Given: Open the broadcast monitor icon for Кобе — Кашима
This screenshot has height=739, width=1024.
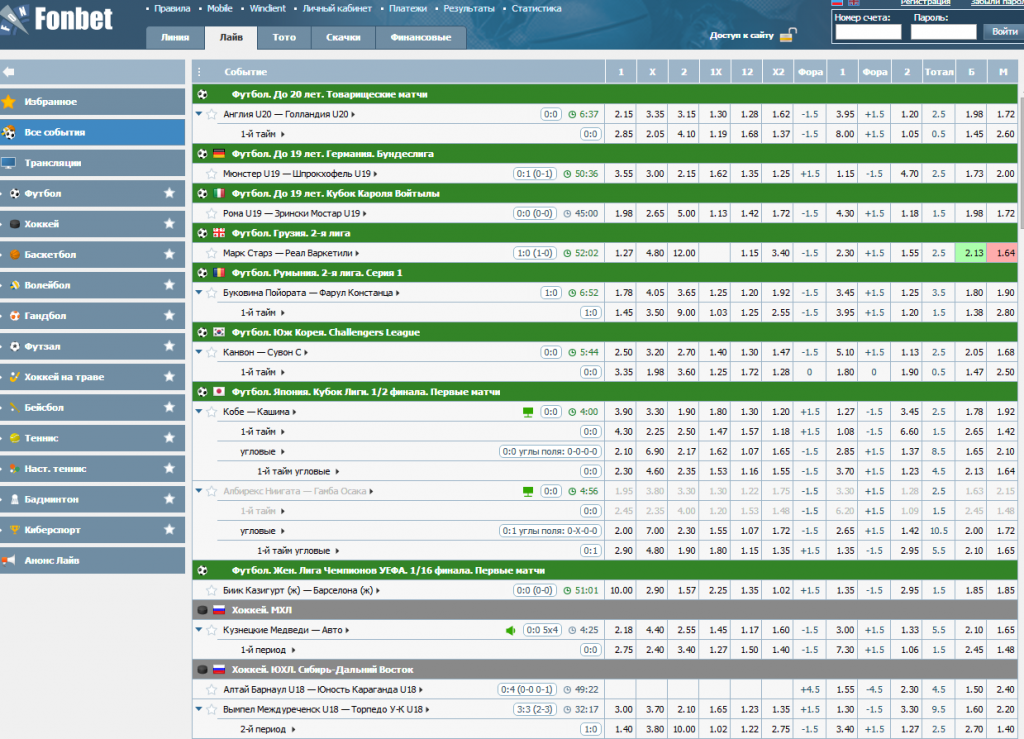Looking at the screenshot, I should pyautogui.click(x=528, y=412).
